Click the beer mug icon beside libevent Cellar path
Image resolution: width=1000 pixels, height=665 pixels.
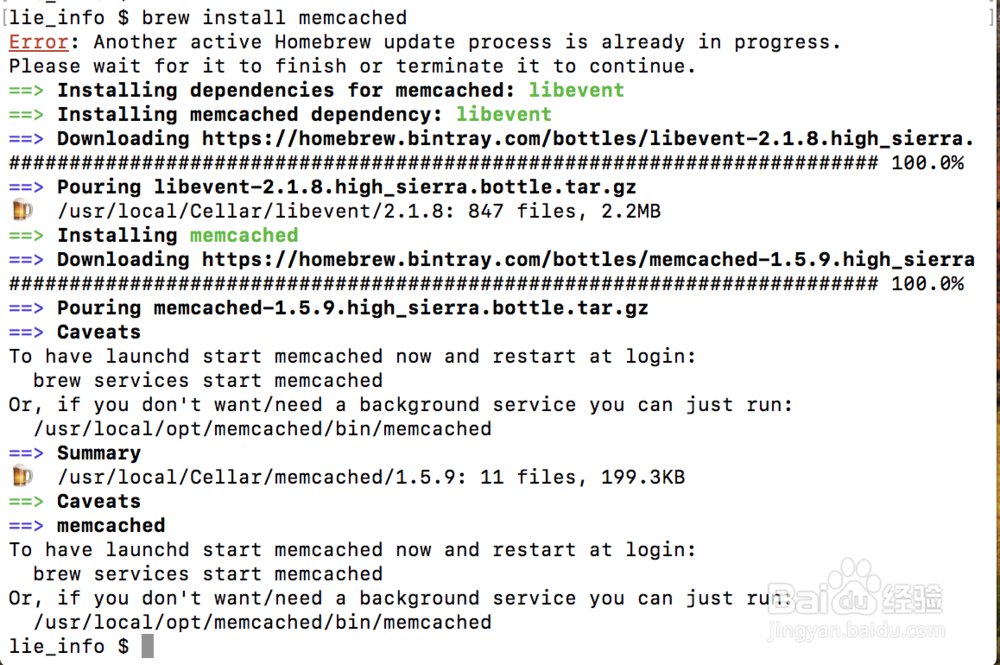[22, 210]
